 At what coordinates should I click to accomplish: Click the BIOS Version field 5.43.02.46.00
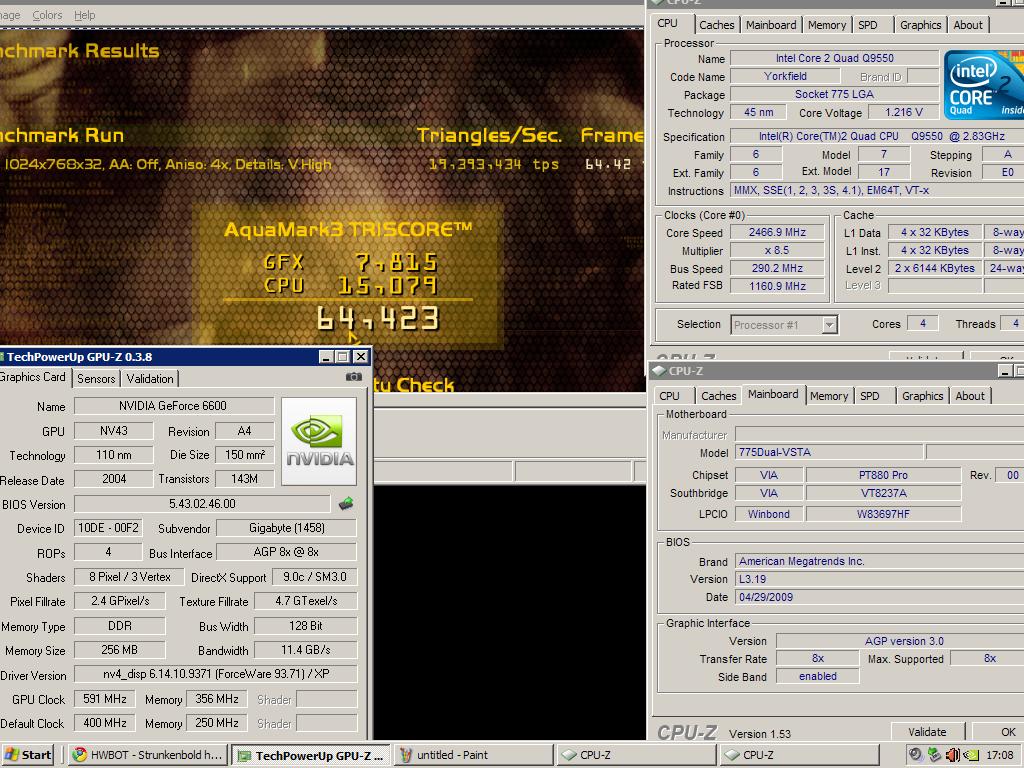(x=202, y=504)
